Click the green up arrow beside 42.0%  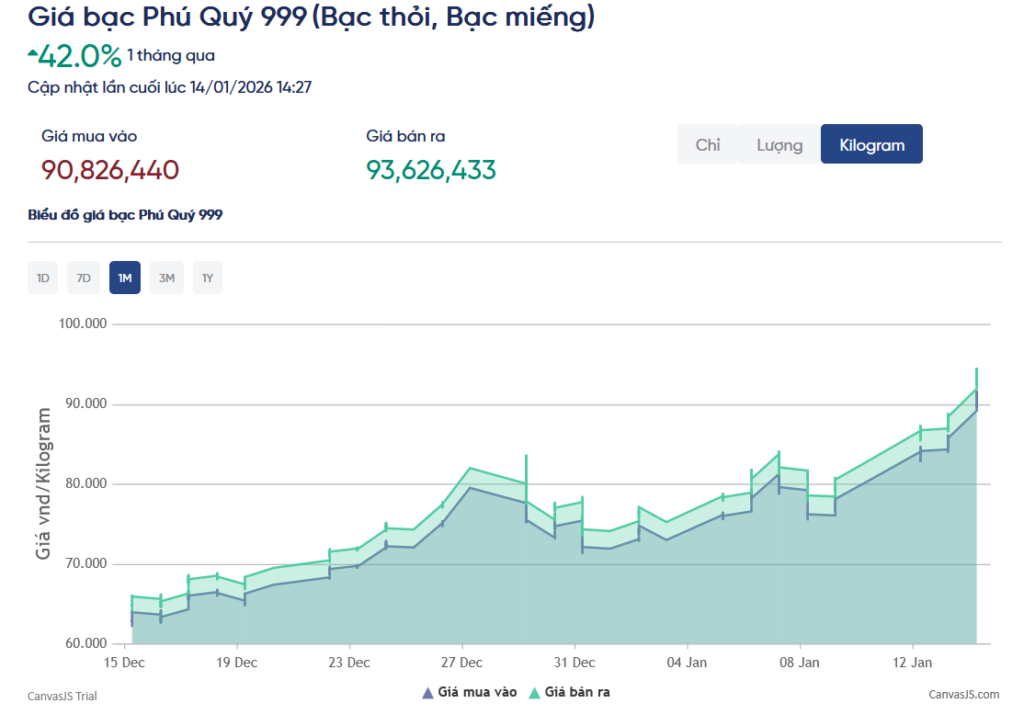point(33,52)
